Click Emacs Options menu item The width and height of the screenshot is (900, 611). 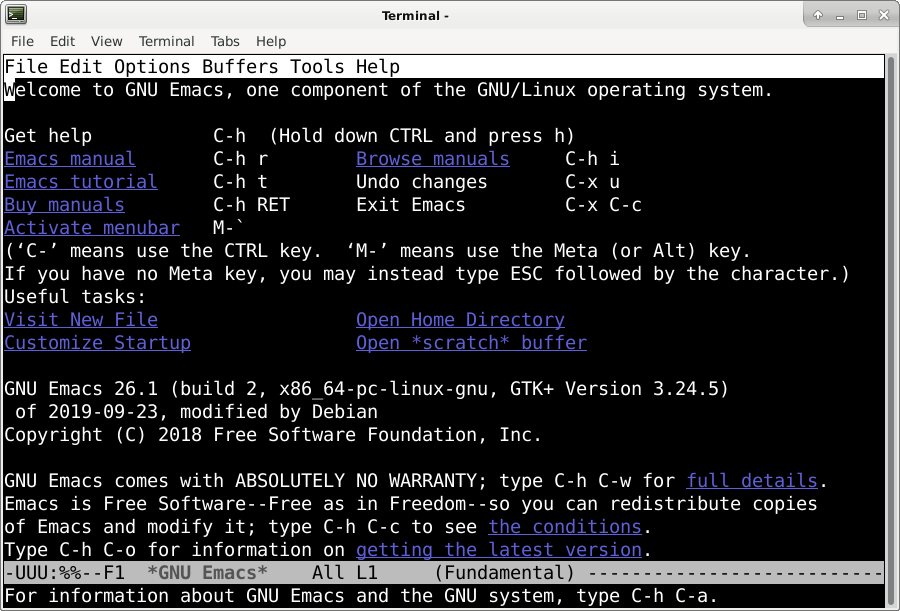[152, 67]
